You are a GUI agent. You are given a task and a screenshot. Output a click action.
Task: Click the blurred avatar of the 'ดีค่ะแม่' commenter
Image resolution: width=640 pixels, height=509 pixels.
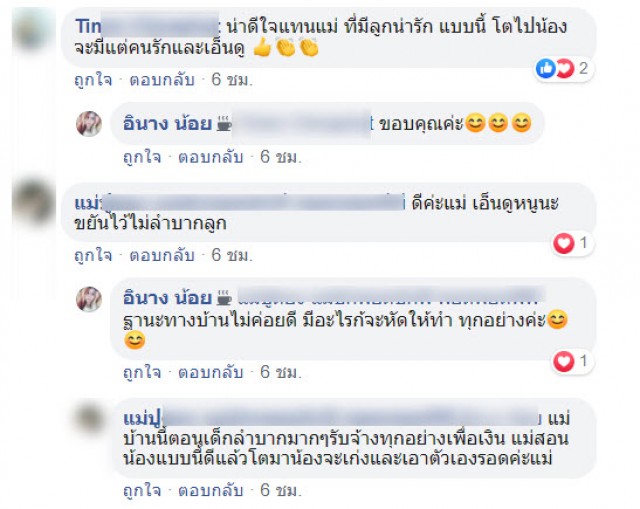point(33,201)
